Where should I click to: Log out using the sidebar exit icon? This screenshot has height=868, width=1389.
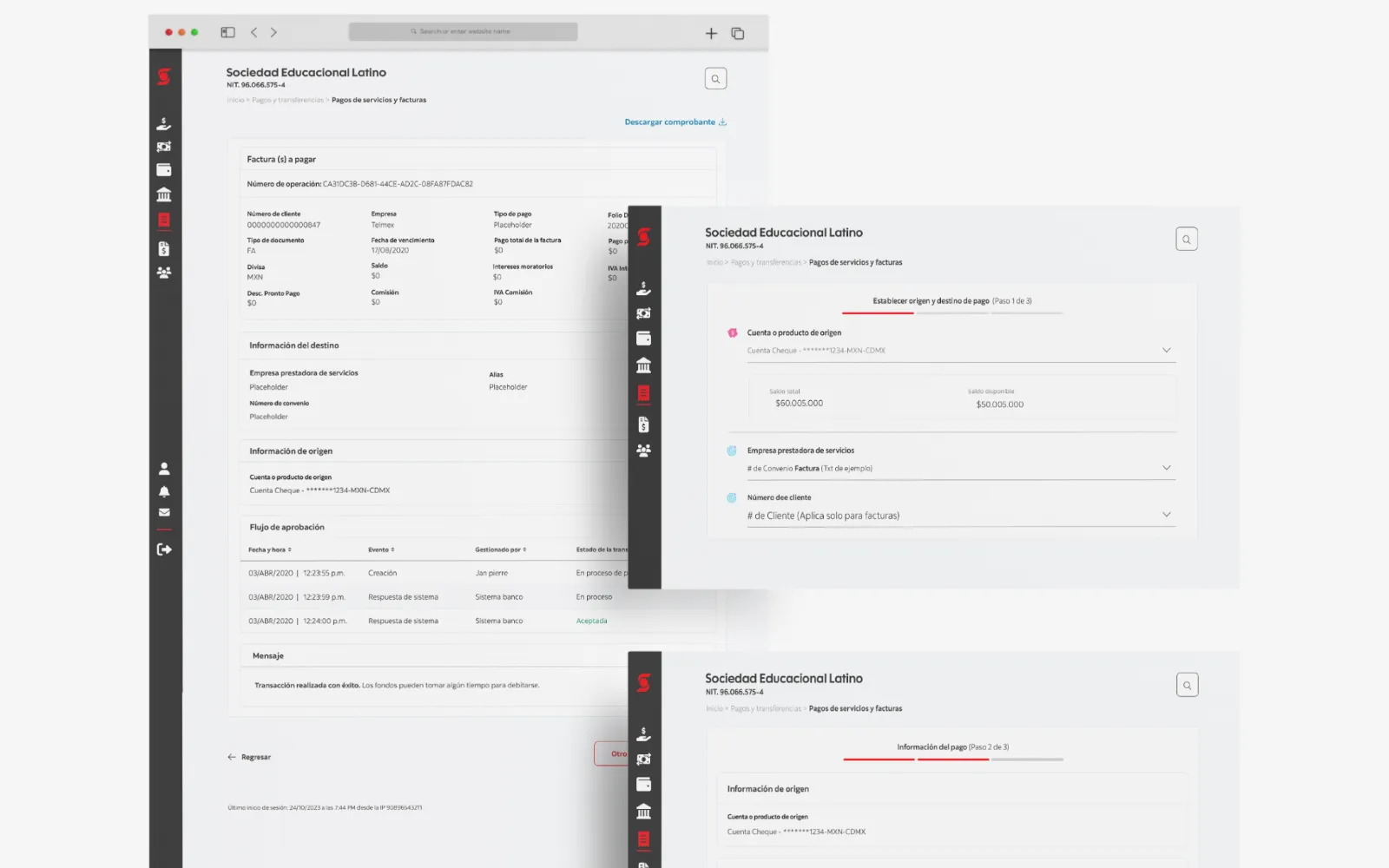(164, 549)
